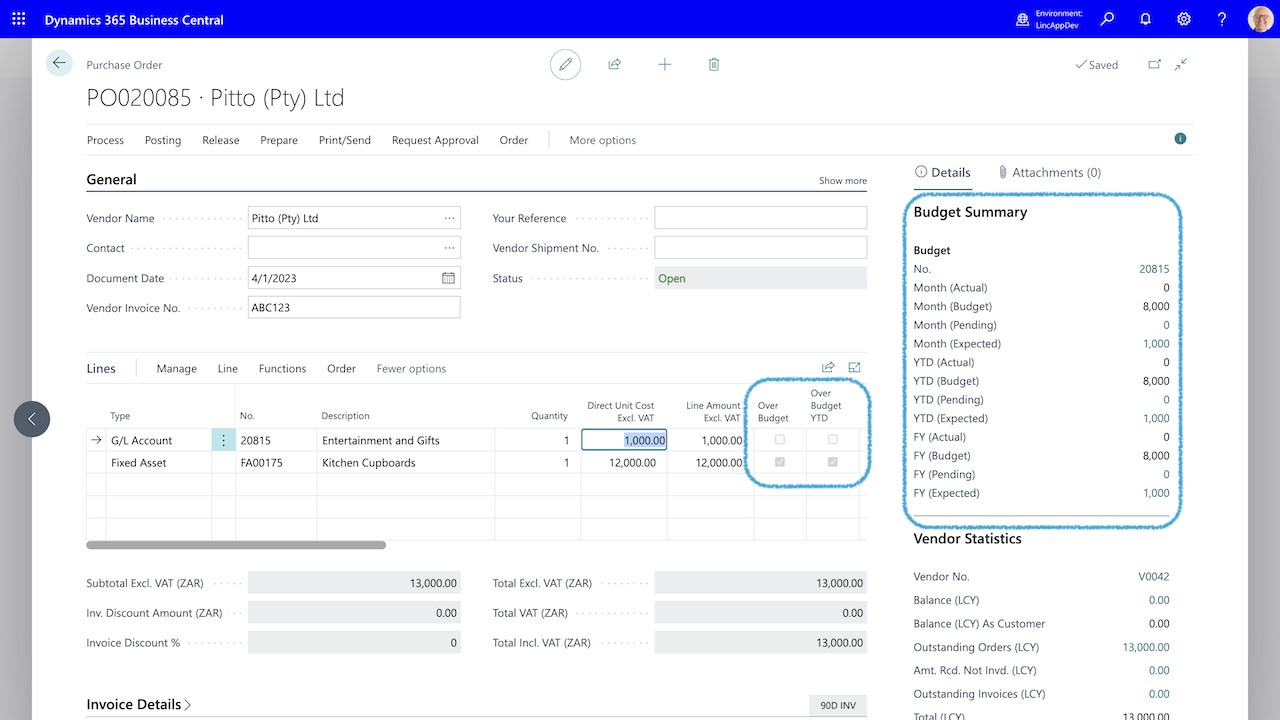The height and width of the screenshot is (720, 1280).
Task: Open row menu for G/L Account line
Action: click(223, 440)
